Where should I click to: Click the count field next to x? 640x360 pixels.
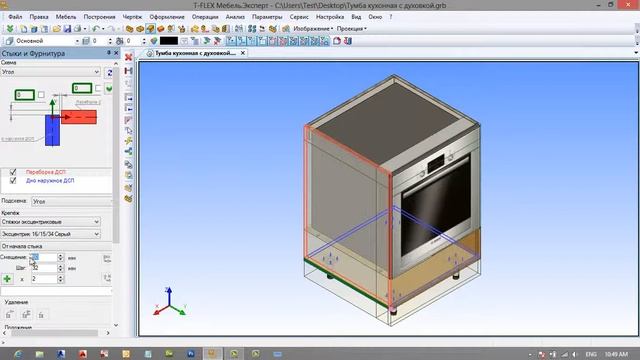click(x=44, y=279)
